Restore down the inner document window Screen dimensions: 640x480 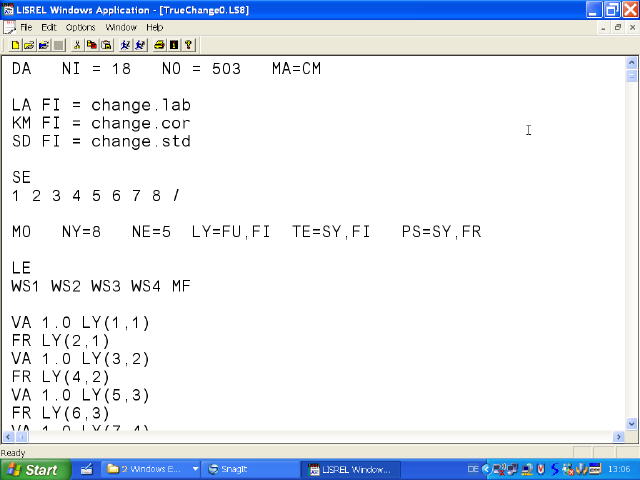[x=617, y=27]
